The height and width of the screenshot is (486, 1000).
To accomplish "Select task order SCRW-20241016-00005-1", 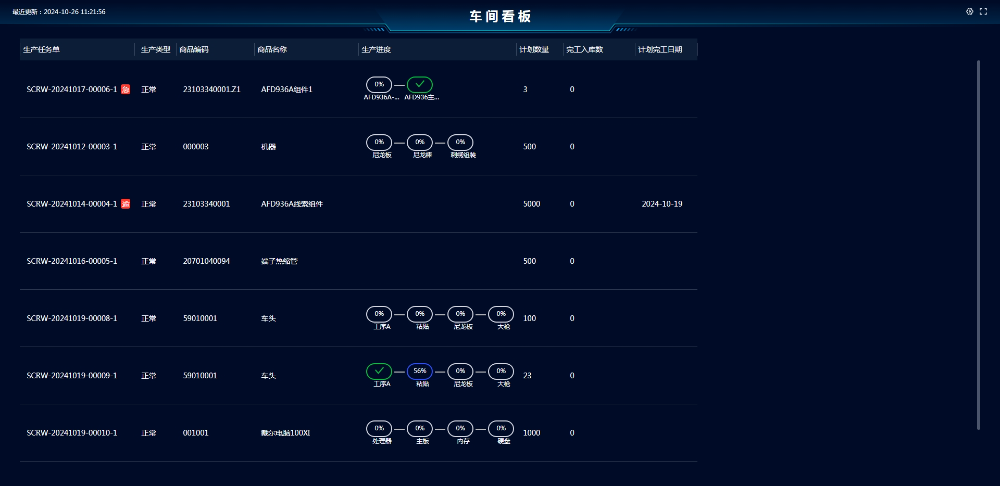I will pyautogui.click(x=71, y=261).
